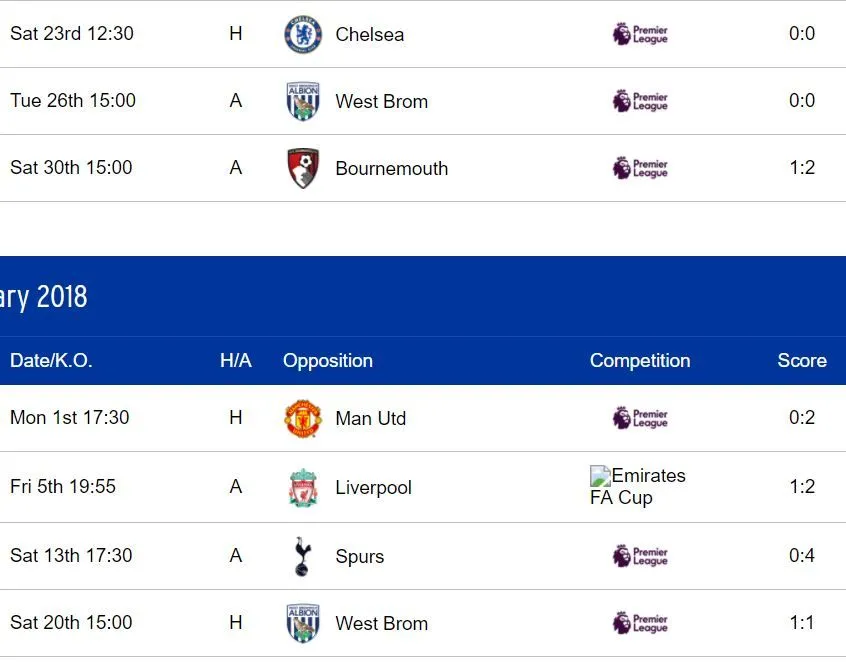Click Premier League logo in Spurs row
The height and width of the screenshot is (662, 846).
tap(640, 556)
